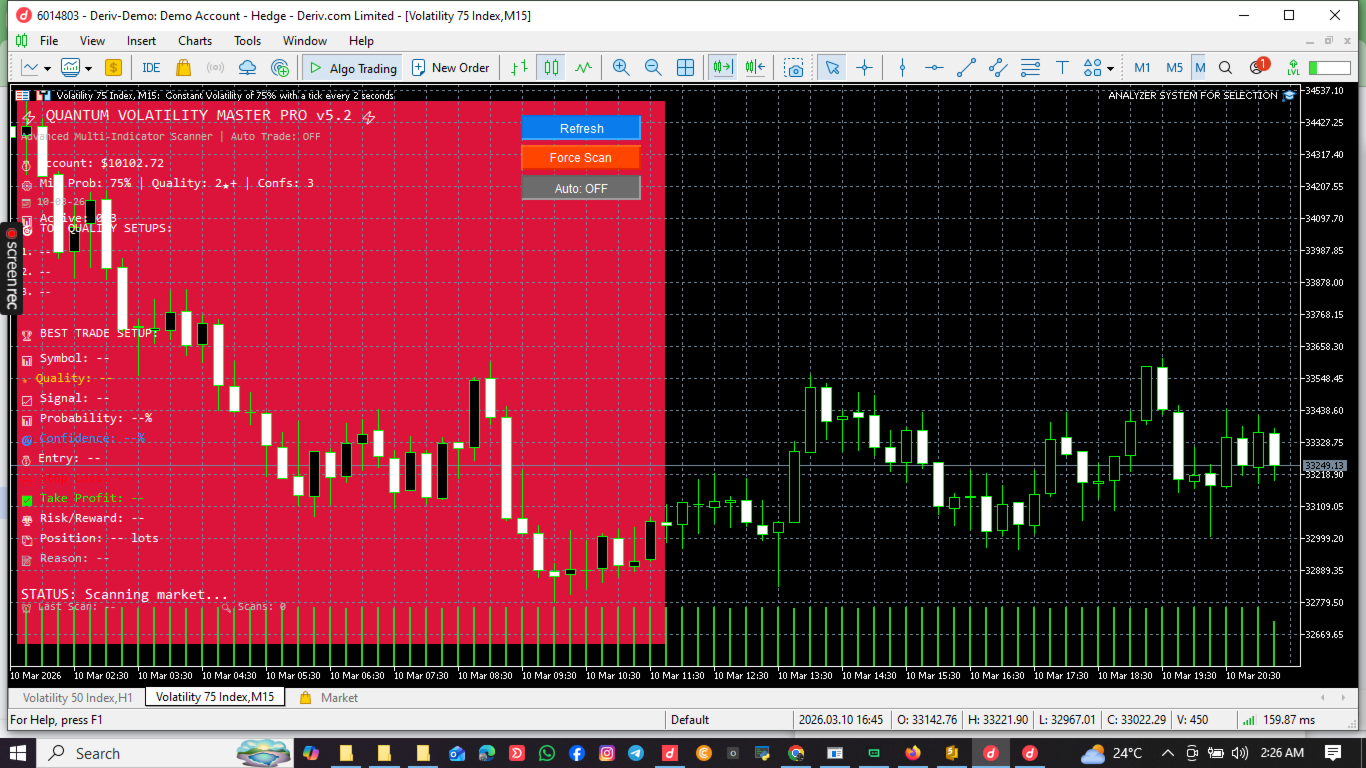Image resolution: width=1366 pixels, height=768 pixels.
Task: Open the Tools menu
Action: click(247, 41)
